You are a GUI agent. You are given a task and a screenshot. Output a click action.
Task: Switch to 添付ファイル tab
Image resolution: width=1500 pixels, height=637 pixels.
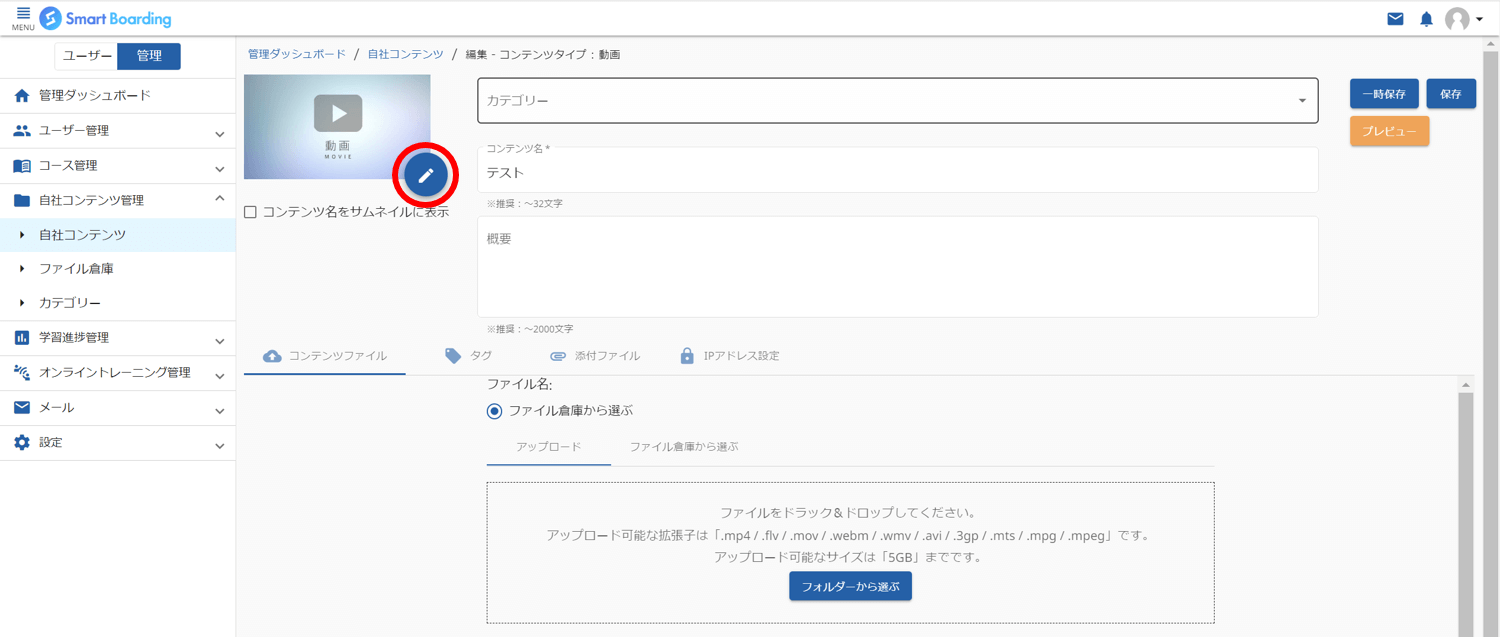[x=594, y=356]
